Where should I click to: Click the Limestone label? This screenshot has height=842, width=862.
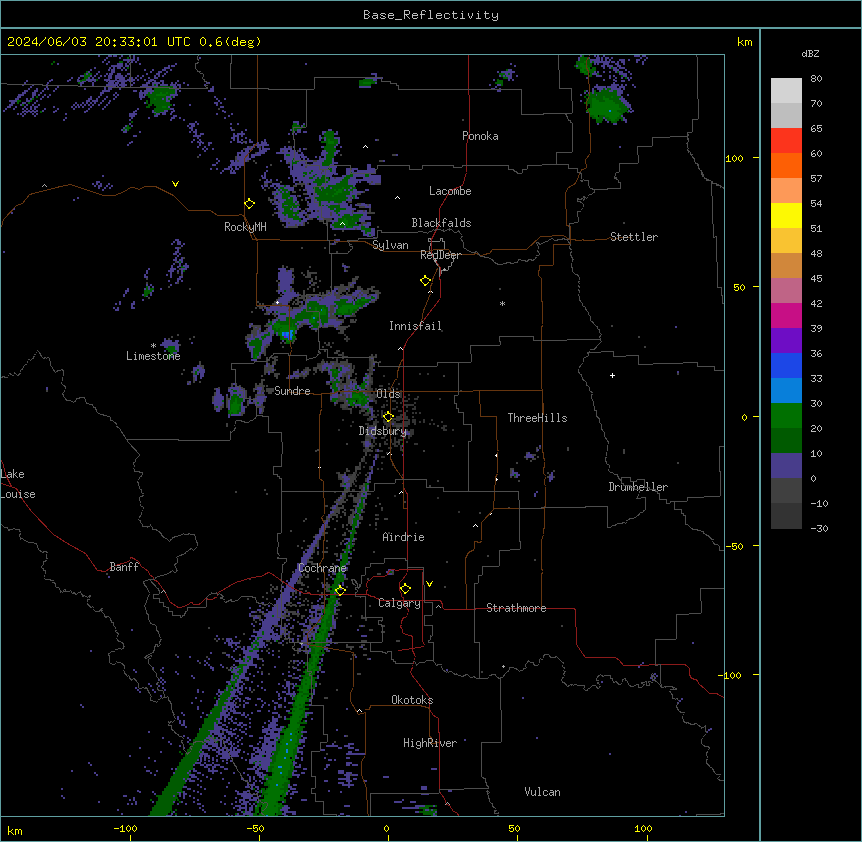click(153, 356)
